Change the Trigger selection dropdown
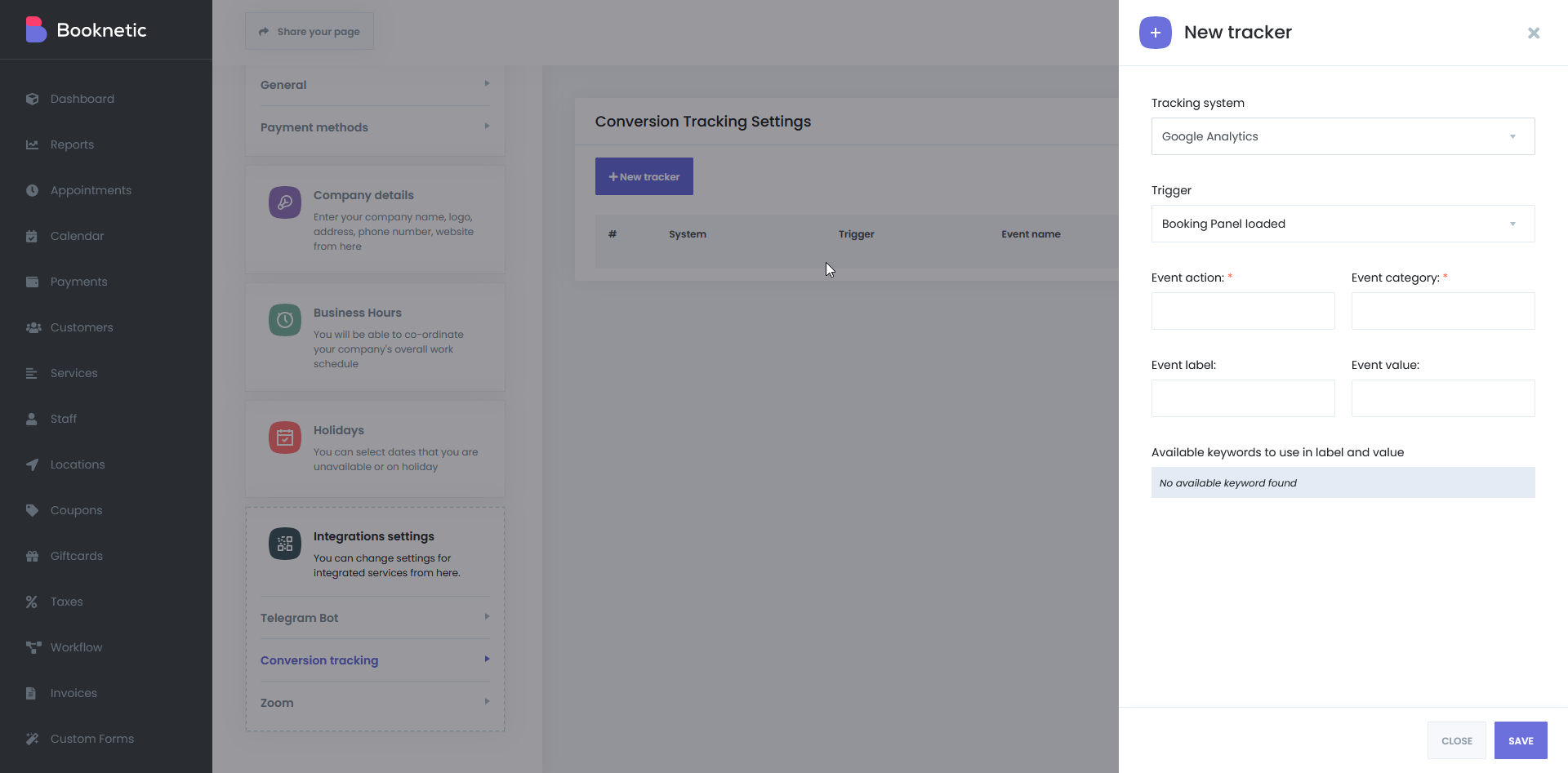This screenshot has height=773, width=1568. point(1342,223)
